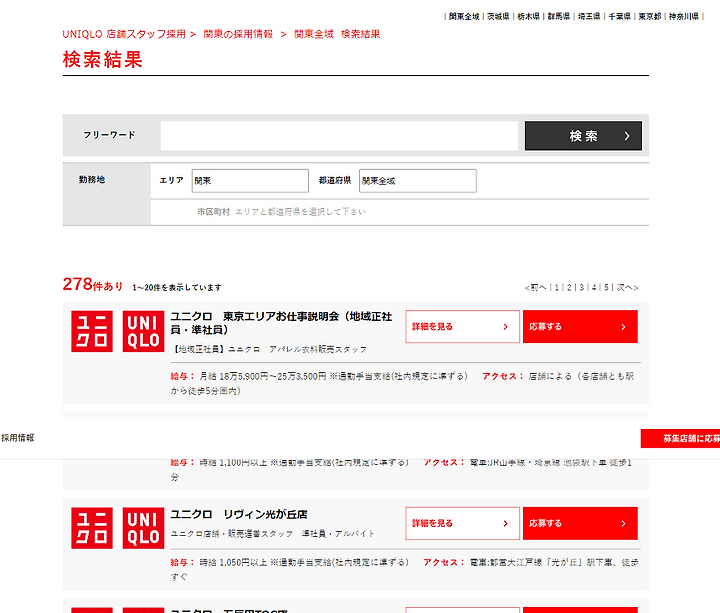Click the 時給 1,050円以上 salary text

pyautogui.click(x=289, y=562)
